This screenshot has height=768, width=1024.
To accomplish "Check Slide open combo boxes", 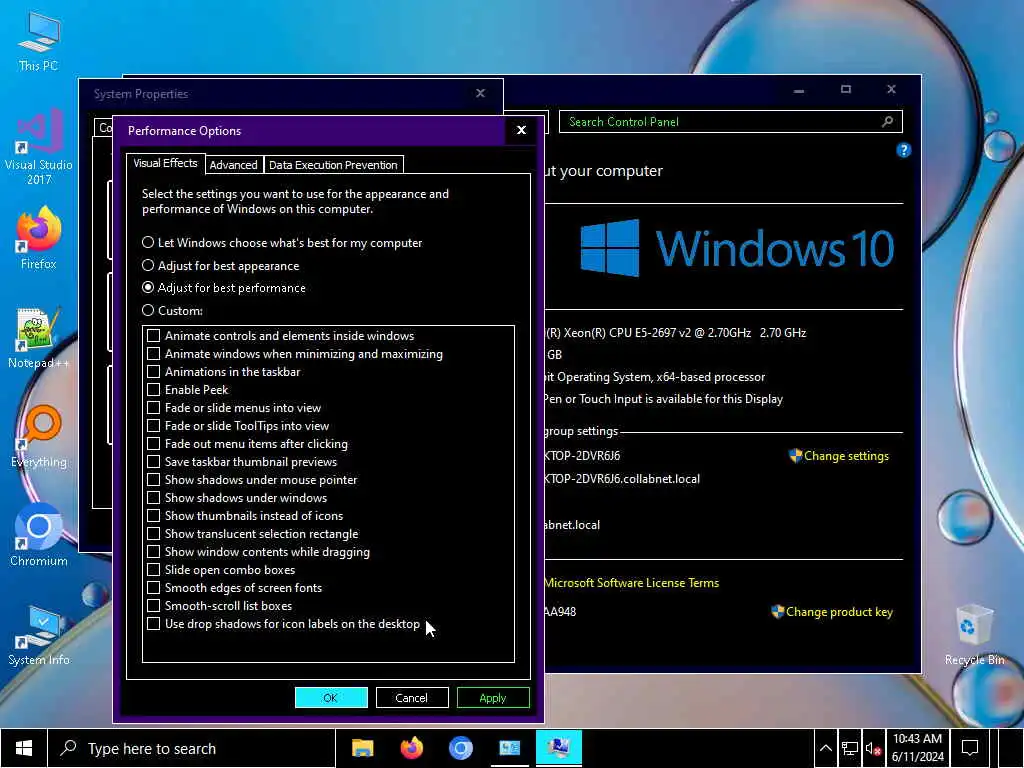I will click(x=153, y=569).
